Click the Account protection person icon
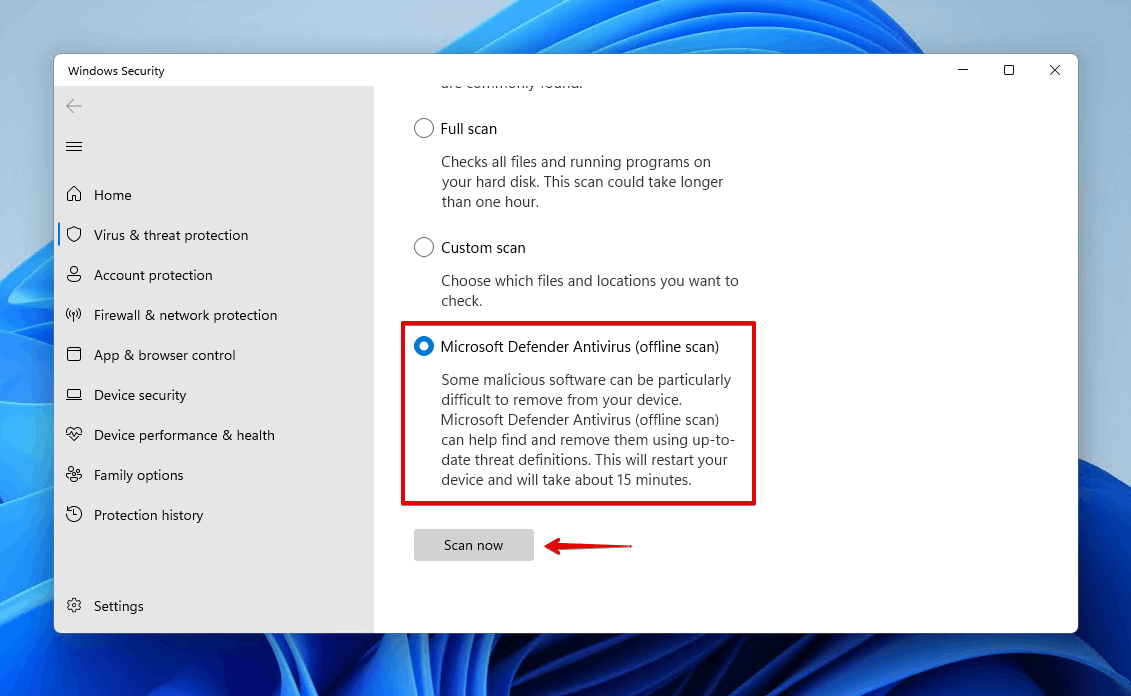 tap(74, 274)
